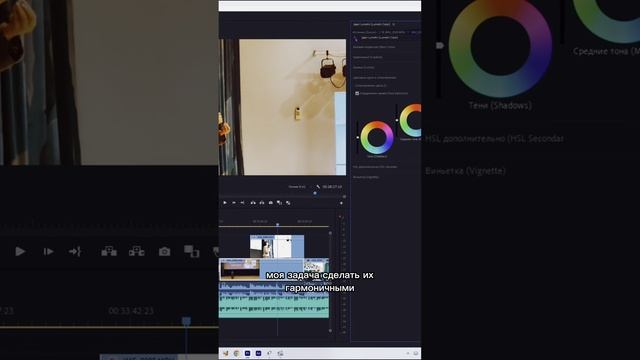Play the sequence in the Program monitor
This screenshot has width=640, height=360.
click(x=225, y=202)
